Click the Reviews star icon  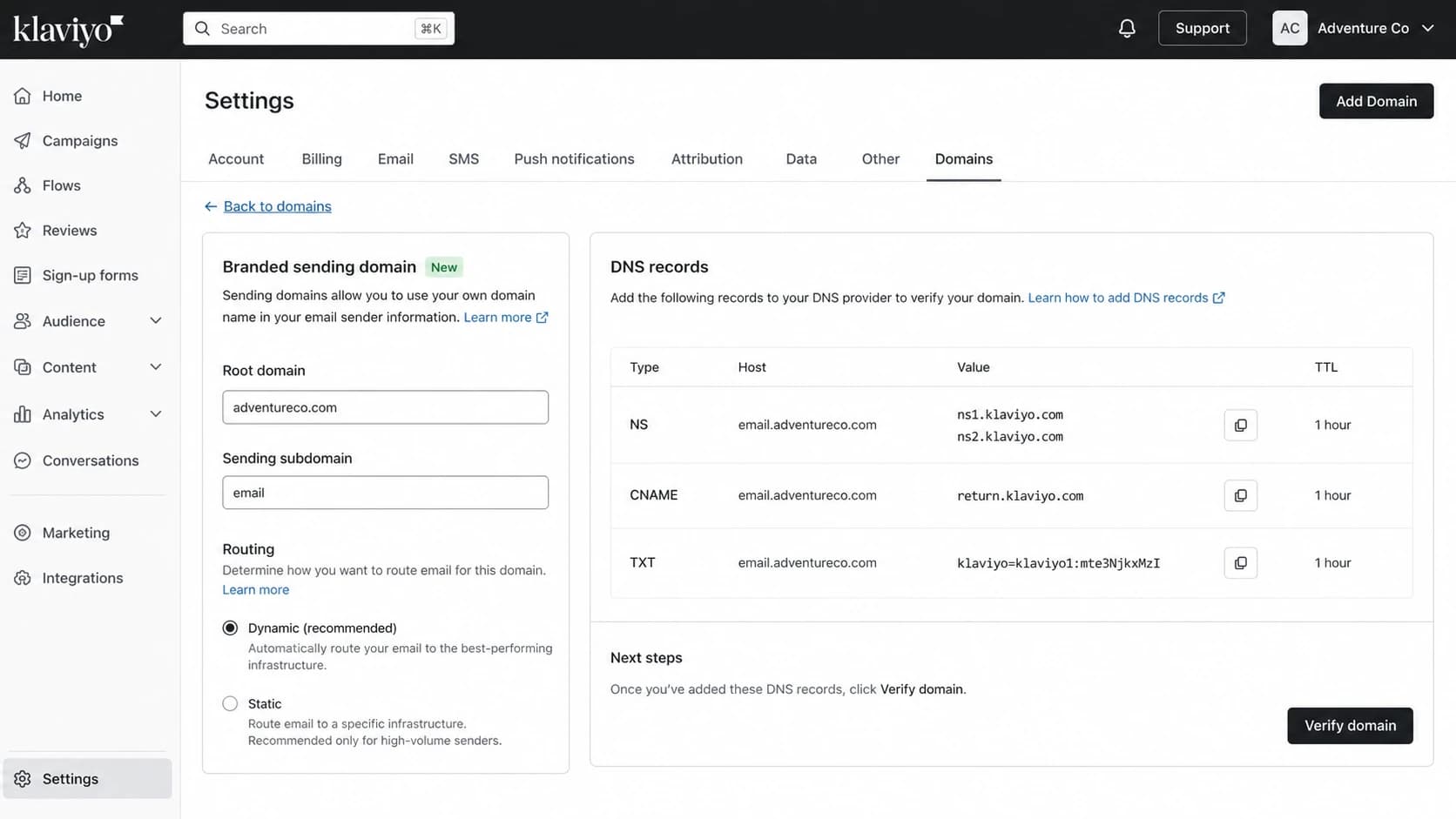click(x=23, y=231)
